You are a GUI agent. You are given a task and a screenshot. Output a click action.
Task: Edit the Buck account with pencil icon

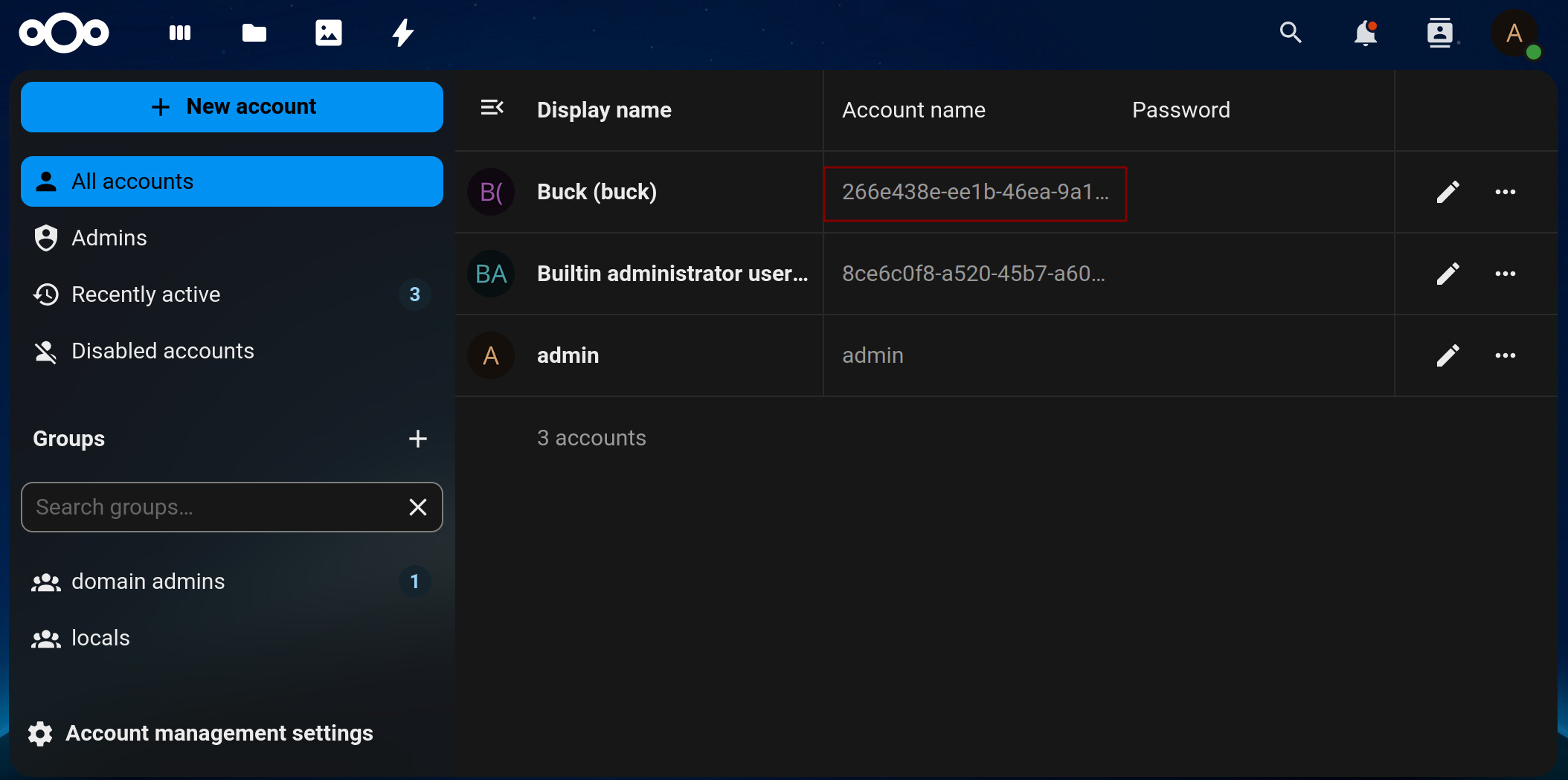tap(1447, 192)
